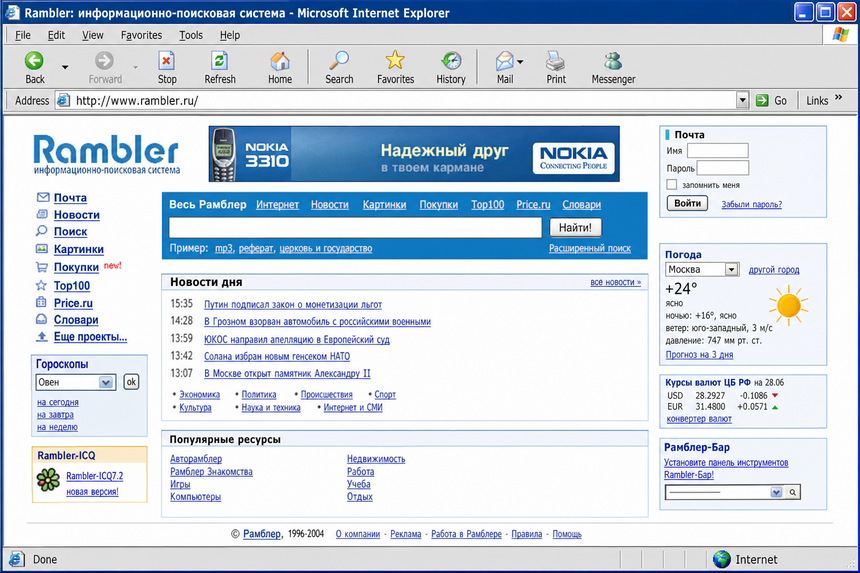Switch search scope to Интернет
The width and height of the screenshot is (860, 573).
click(277, 205)
